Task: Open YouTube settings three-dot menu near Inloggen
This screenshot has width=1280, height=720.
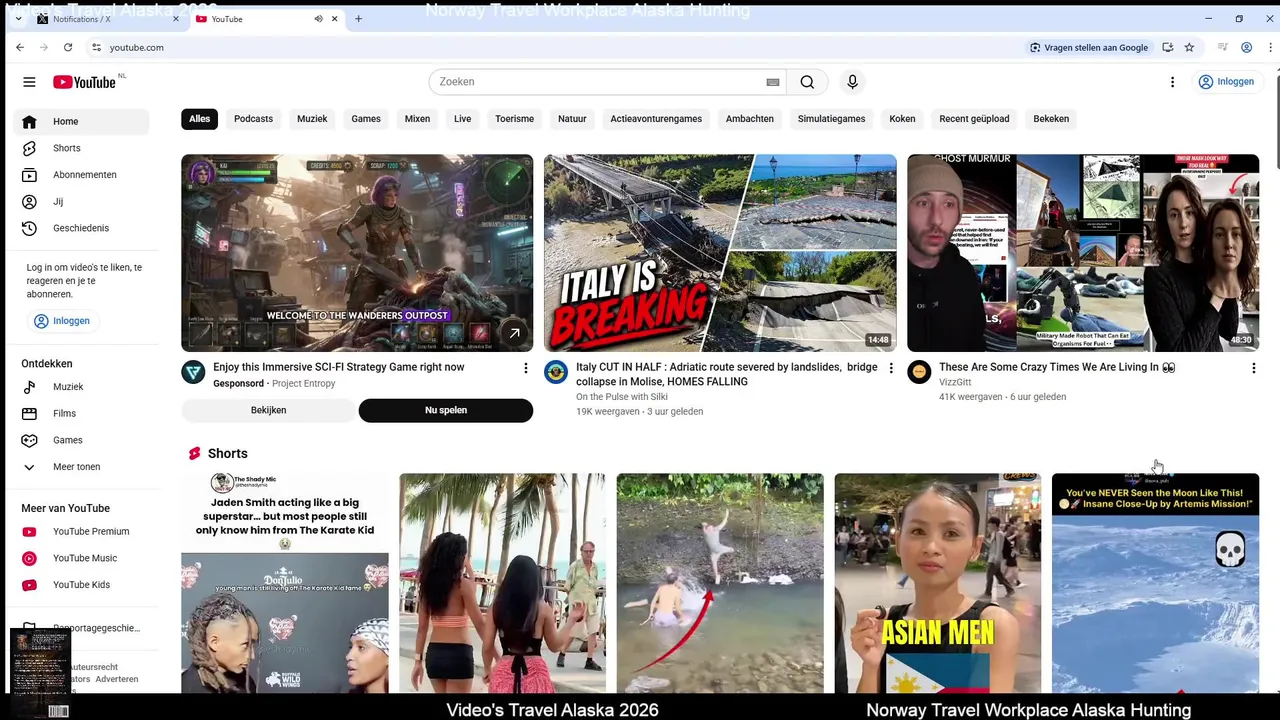Action: coord(1172,82)
